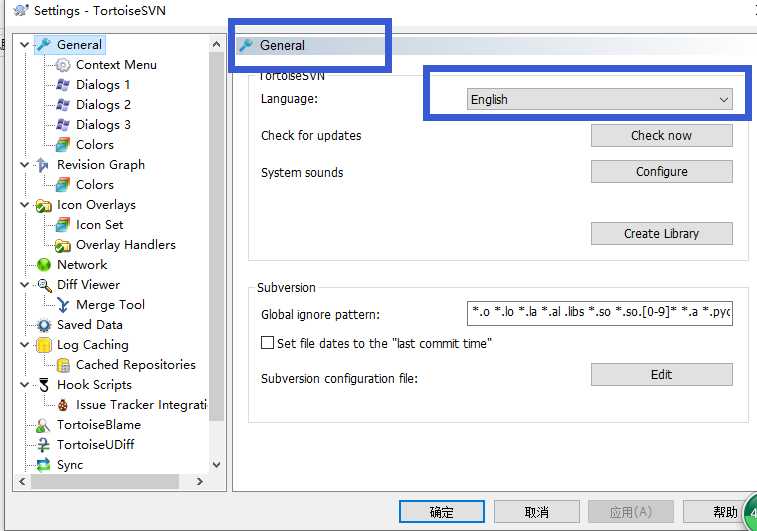Click the Context Menu gear icon
This screenshot has height=531, width=757.
point(63,65)
